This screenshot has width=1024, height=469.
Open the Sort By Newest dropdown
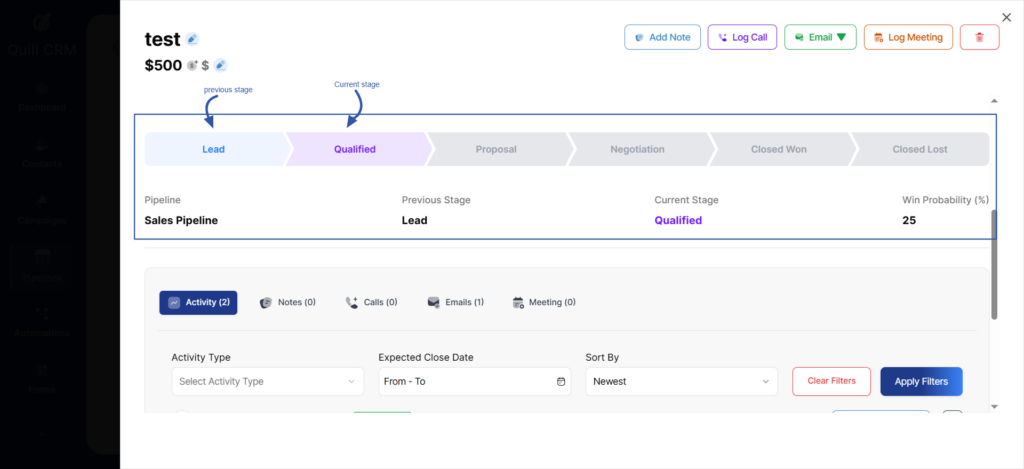pyautogui.click(x=681, y=381)
